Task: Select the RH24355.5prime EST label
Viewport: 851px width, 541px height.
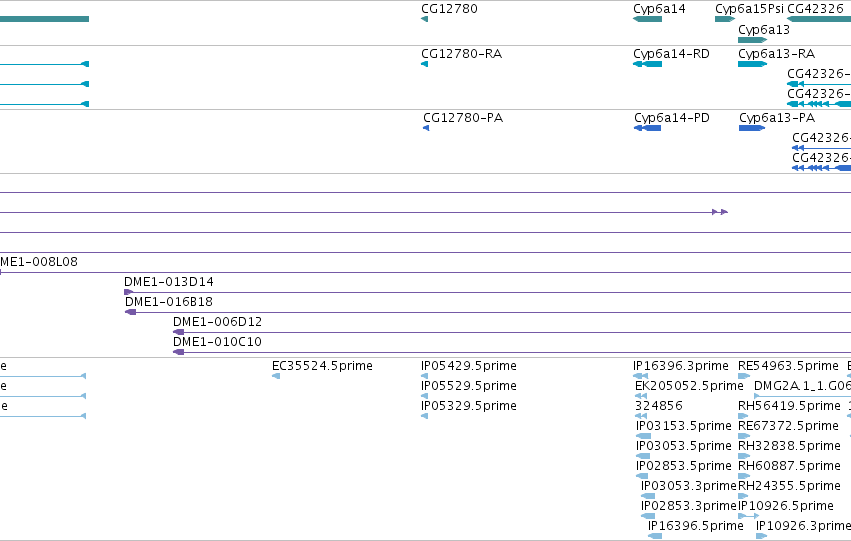Action: click(789, 486)
